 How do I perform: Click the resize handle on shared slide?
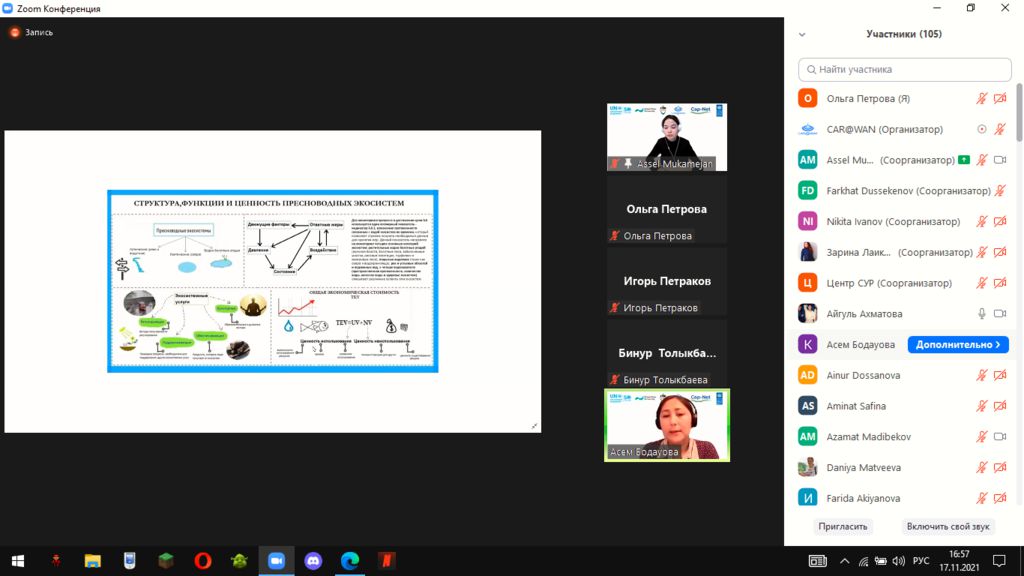tap(534, 426)
